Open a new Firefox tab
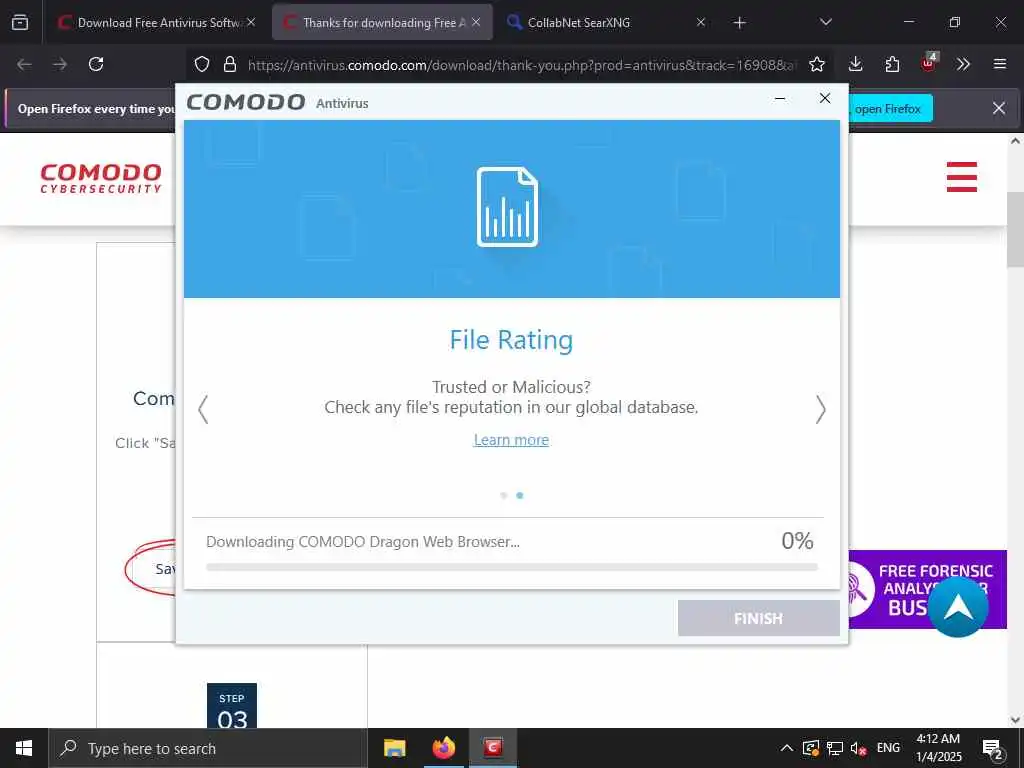1024x768 pixels. point(739,23)
